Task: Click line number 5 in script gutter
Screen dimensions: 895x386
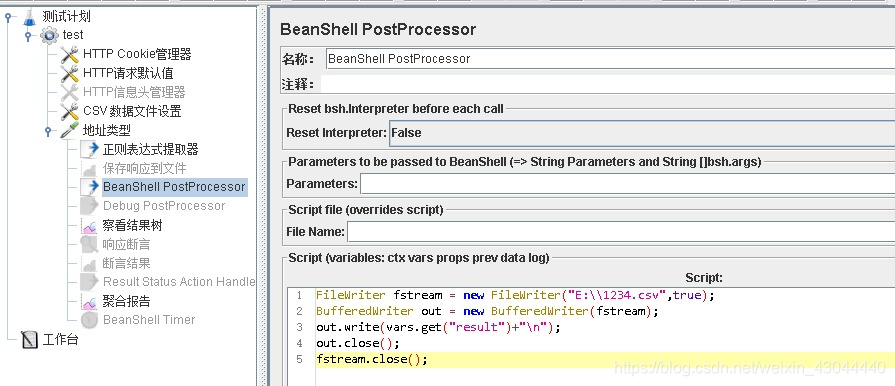Action: (x=300, y=359)
